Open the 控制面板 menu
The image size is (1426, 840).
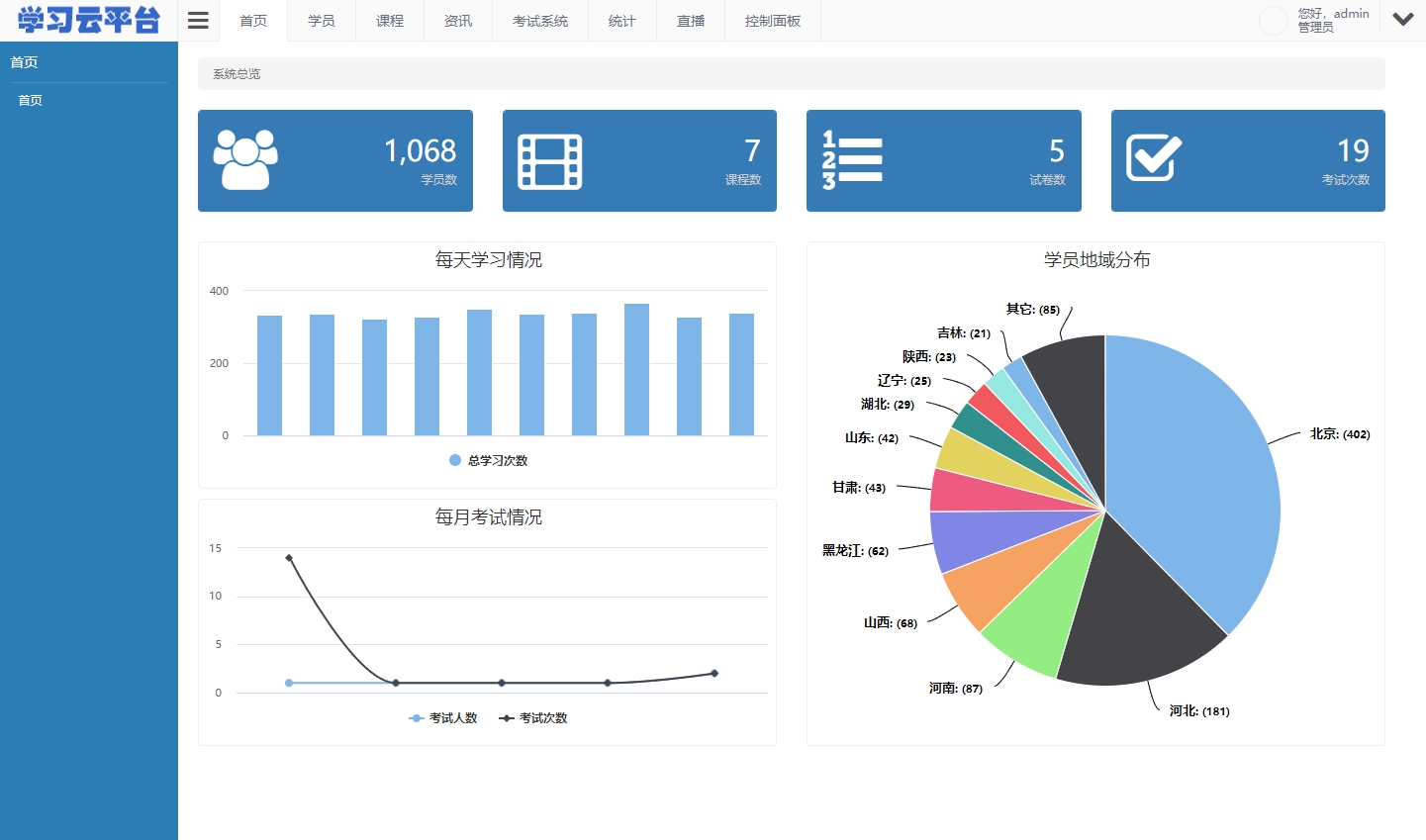click(x=772, y=20)
